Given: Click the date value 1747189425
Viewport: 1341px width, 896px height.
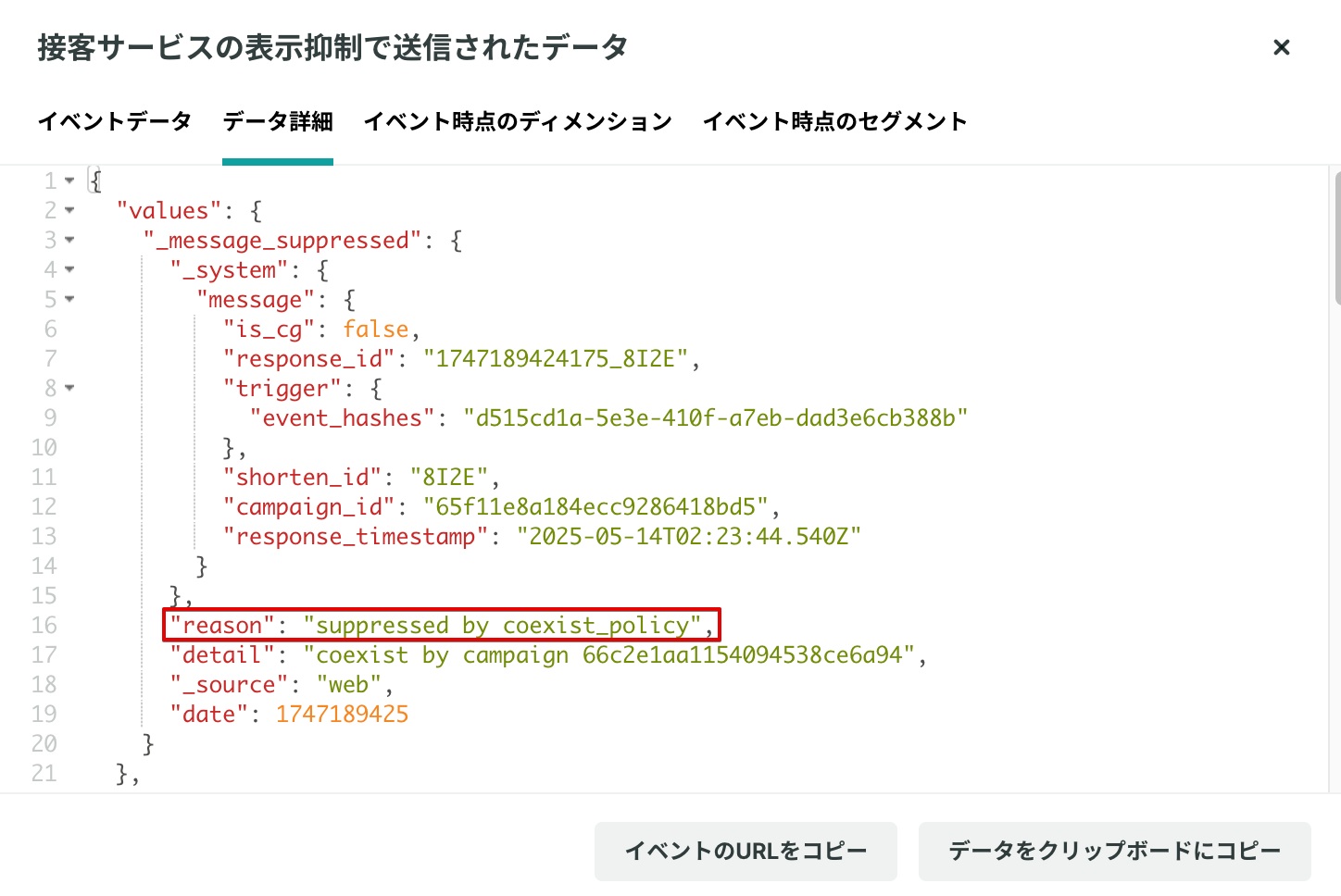Looking at the screenshot, I should (x=343, y=715).
